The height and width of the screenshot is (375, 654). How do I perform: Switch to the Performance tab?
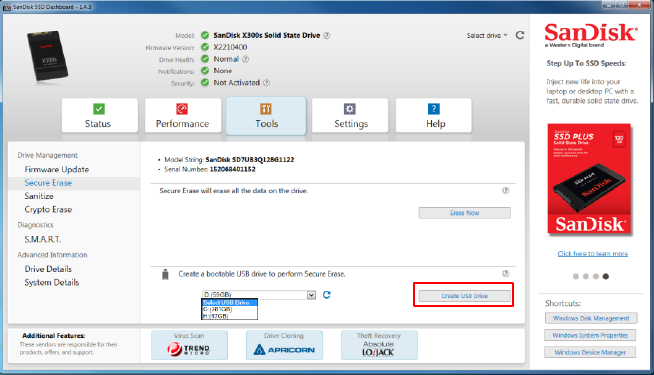click(183, 116)
